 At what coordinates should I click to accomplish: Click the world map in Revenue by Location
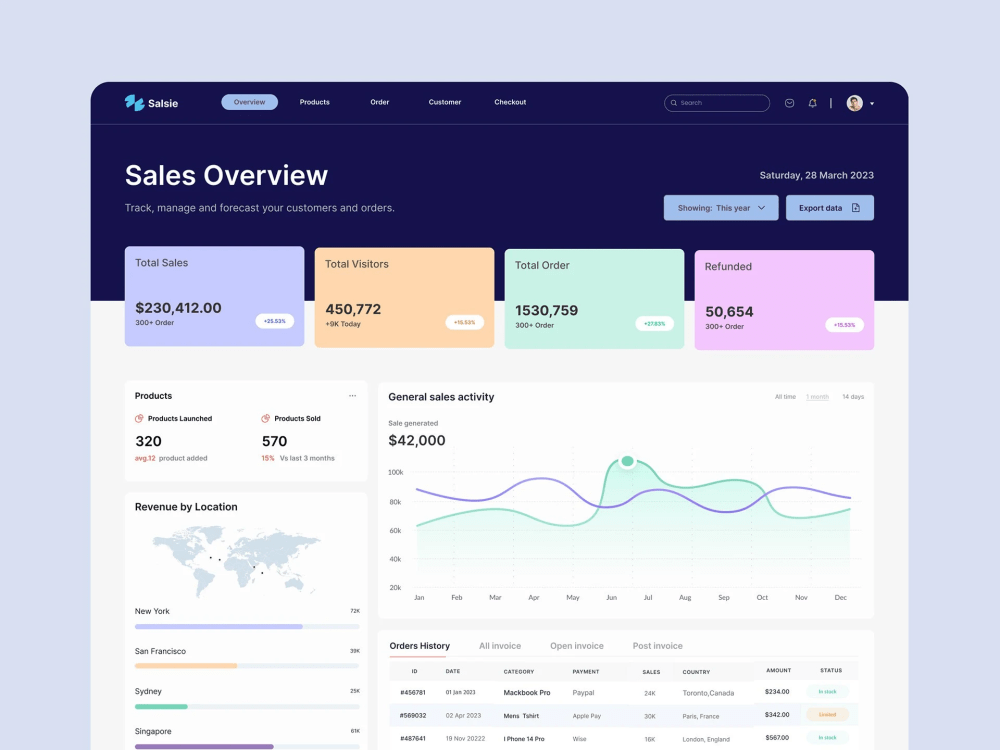236,560
